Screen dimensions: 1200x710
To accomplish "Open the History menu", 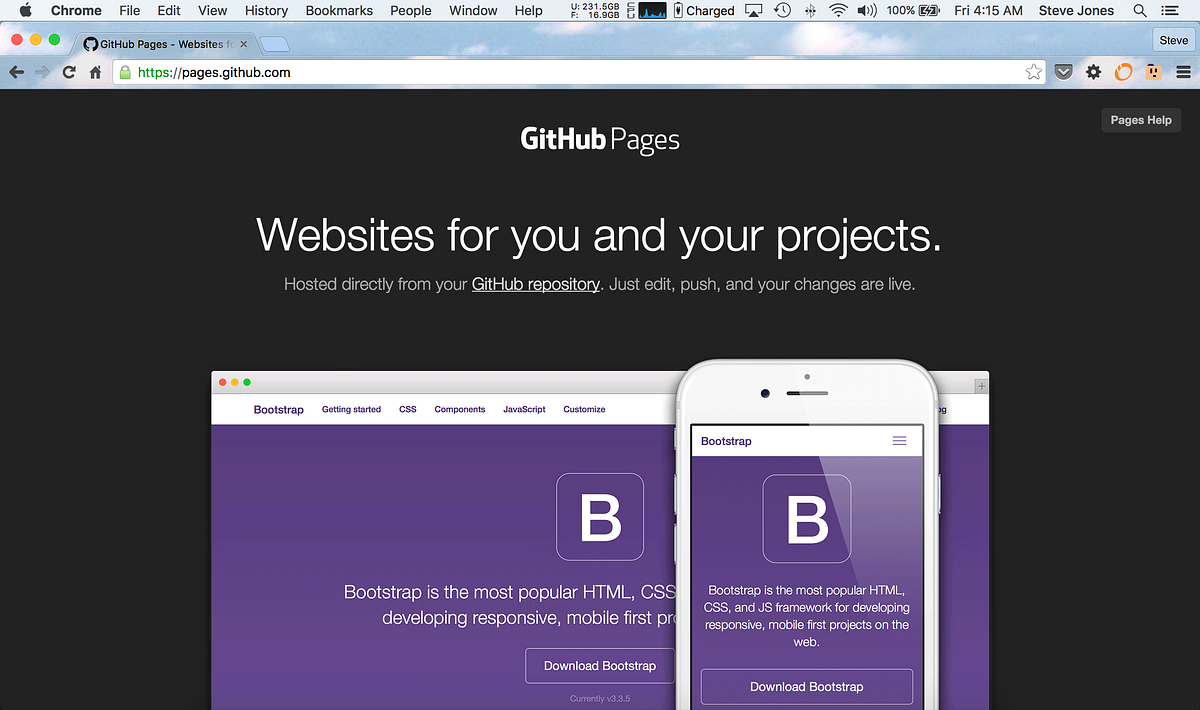I will pos(266,10).
